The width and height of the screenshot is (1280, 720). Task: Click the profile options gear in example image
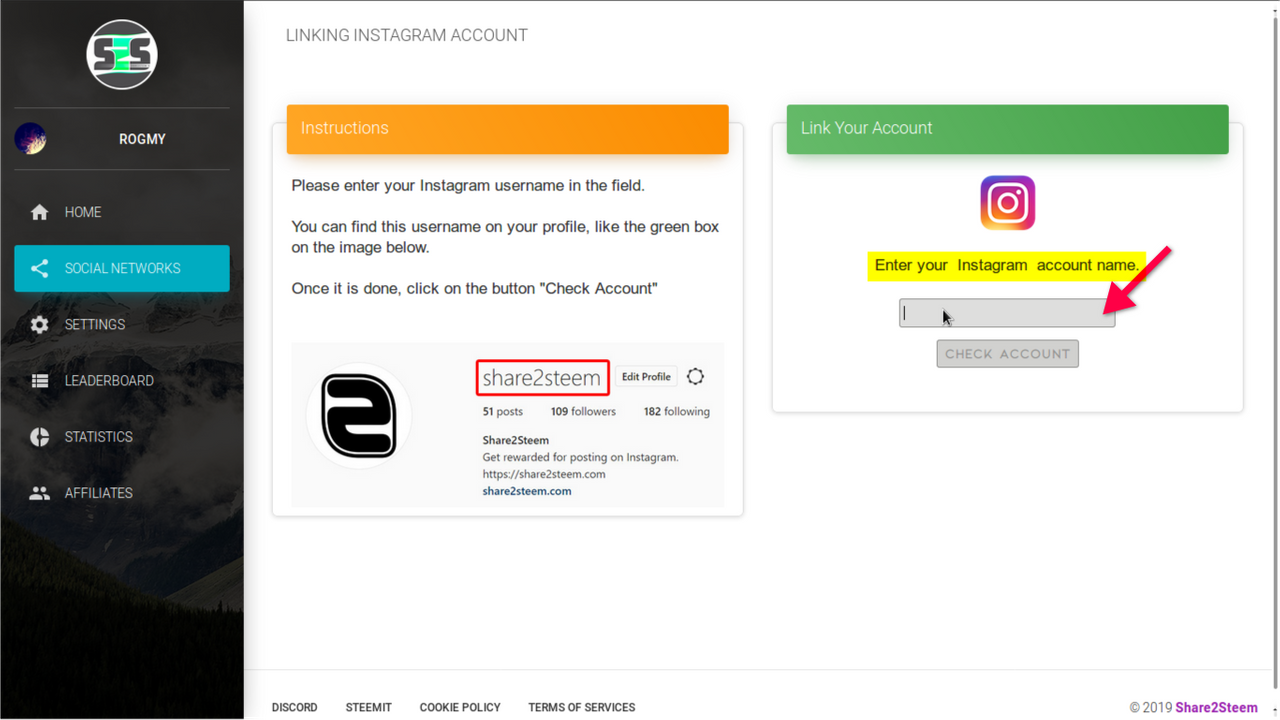click(x=695, y=376)
